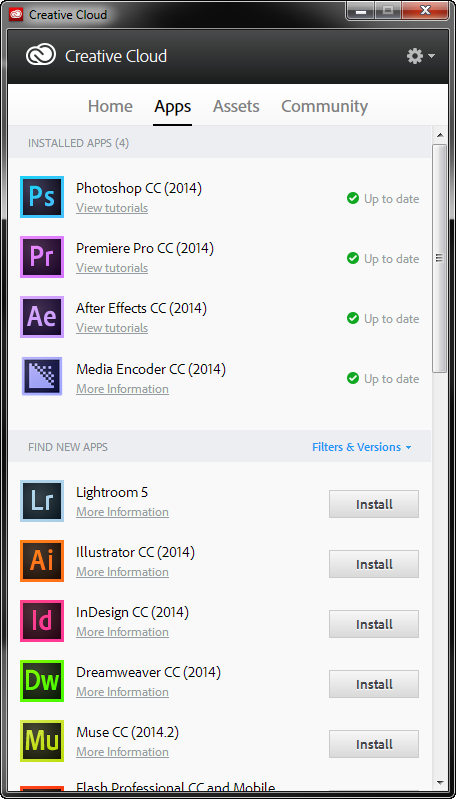The width and height of the screenshot is (456, 799).
Task: Install Lightroom 5
Action: click(374, 504)
